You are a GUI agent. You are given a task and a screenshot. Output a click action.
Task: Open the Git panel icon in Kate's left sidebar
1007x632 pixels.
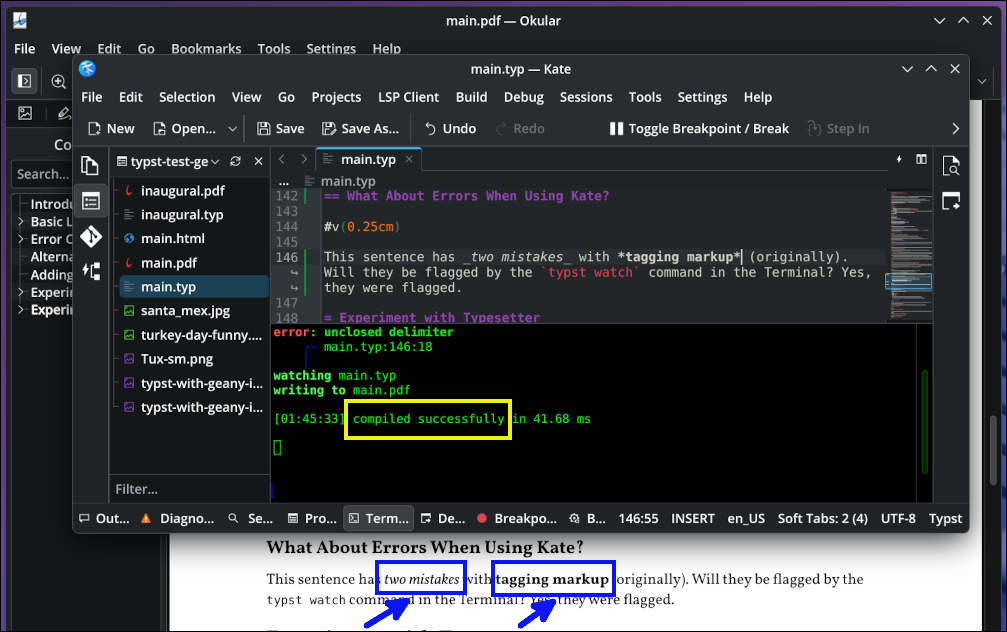[x=91, y=236]
